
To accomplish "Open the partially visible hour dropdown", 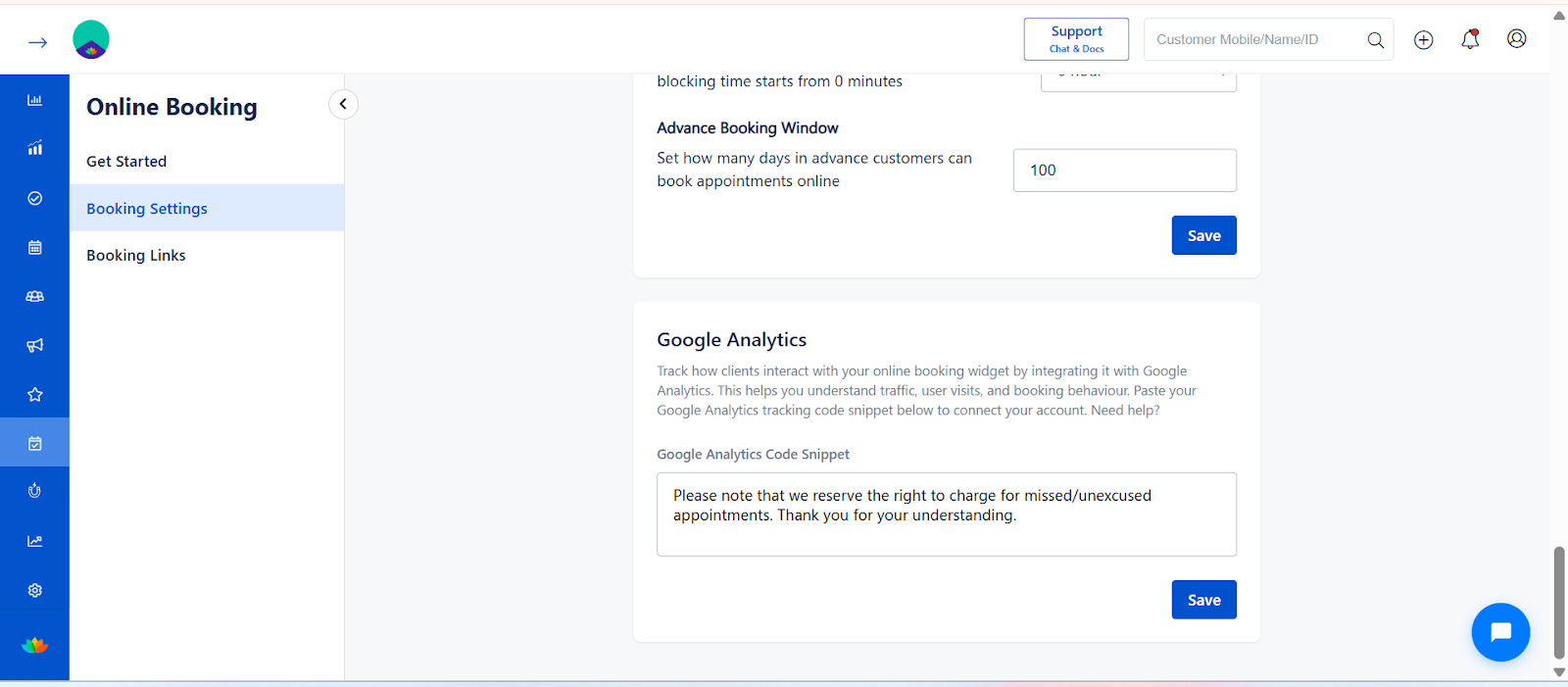I will (1139, 80).
